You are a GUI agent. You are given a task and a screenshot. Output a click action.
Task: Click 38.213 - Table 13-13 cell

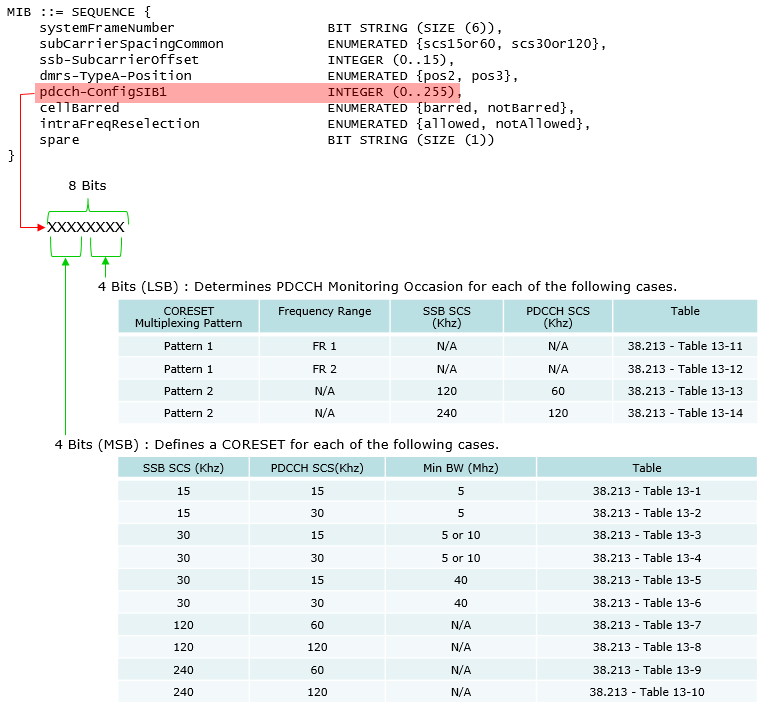point(685,391)
